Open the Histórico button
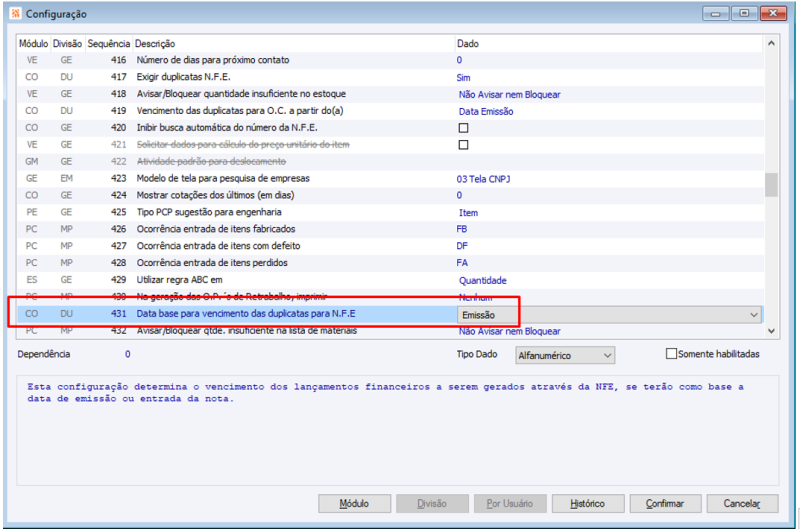Image resolution: width=800 pixels, height=529 pixels. coord(588,503)
